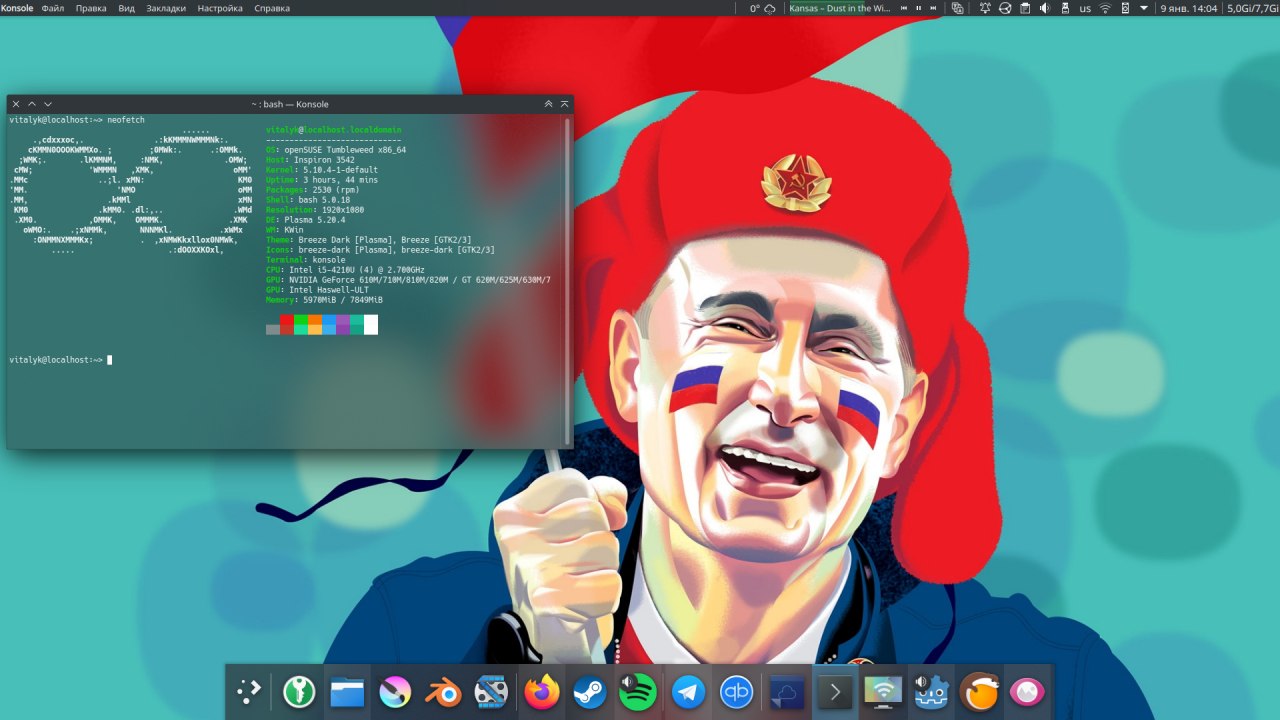Click the 5,0Gi/7,7Gi memory monitor
1280x720 pixels.
point(1253,8)
